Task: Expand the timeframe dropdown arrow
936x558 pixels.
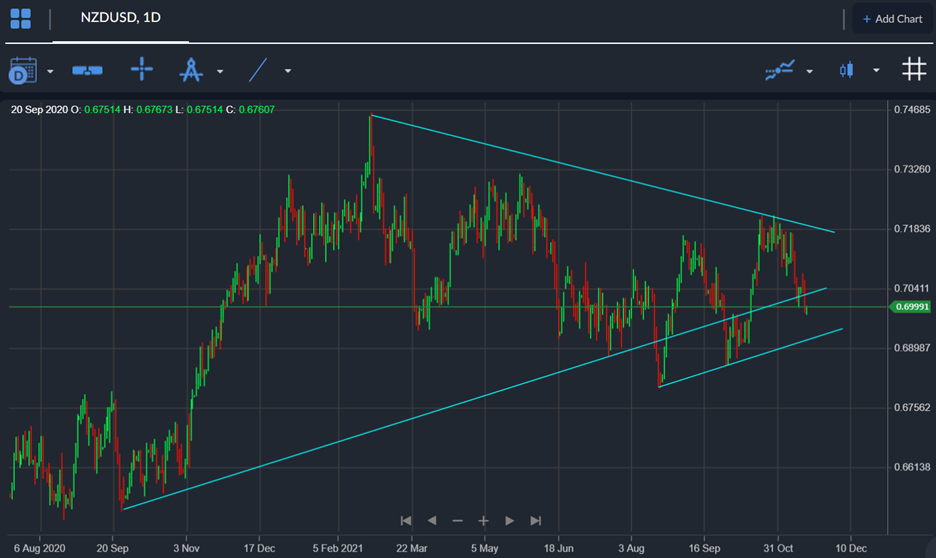Action: (50, 71)
